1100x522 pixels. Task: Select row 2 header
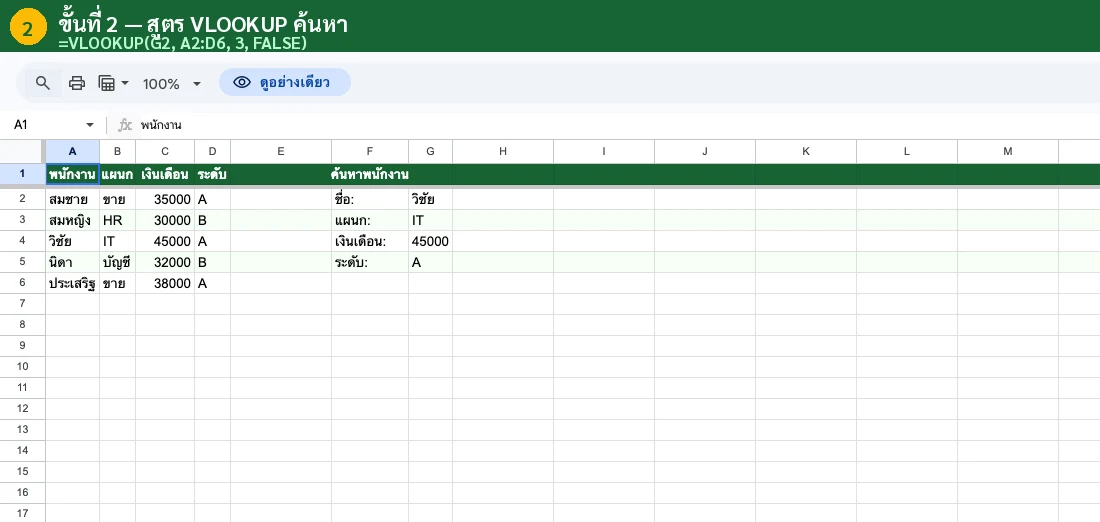[x=22, y=199]
